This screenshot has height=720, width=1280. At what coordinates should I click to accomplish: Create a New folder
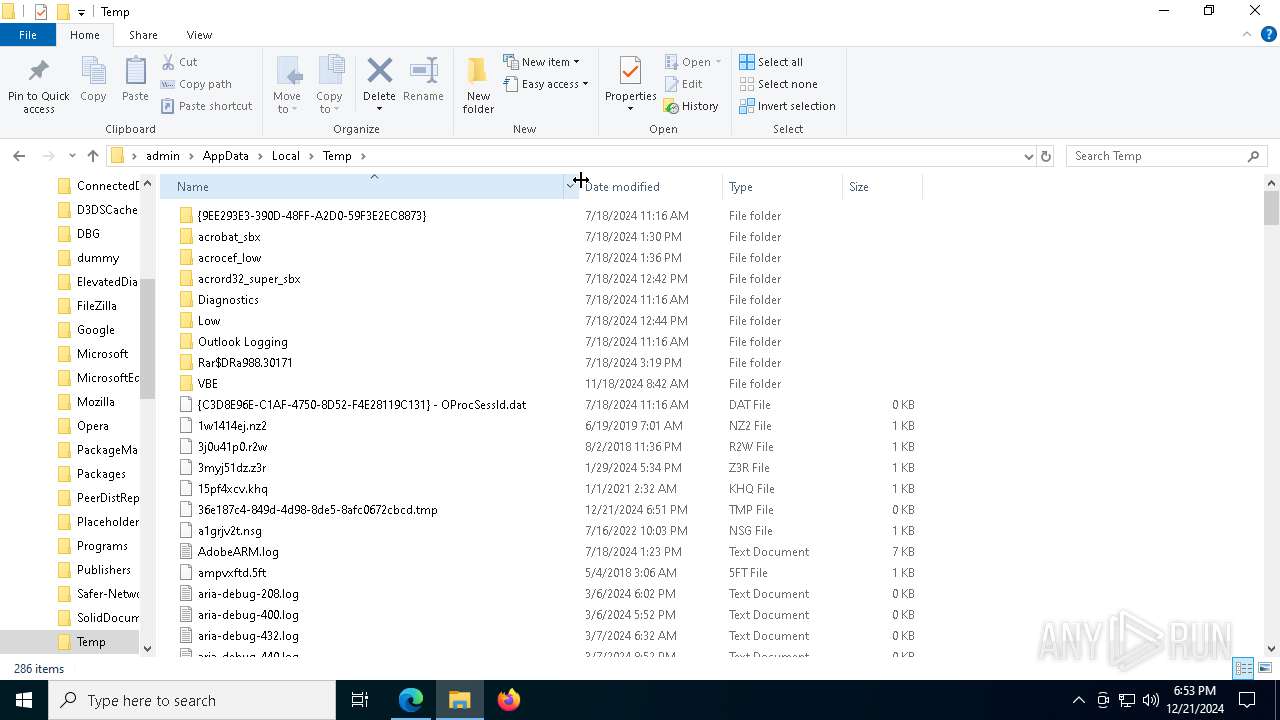coord(478,84)
